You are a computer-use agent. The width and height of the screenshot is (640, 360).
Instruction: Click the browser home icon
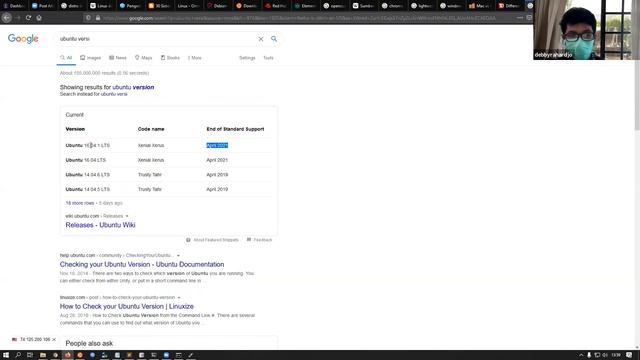point(39,18)
